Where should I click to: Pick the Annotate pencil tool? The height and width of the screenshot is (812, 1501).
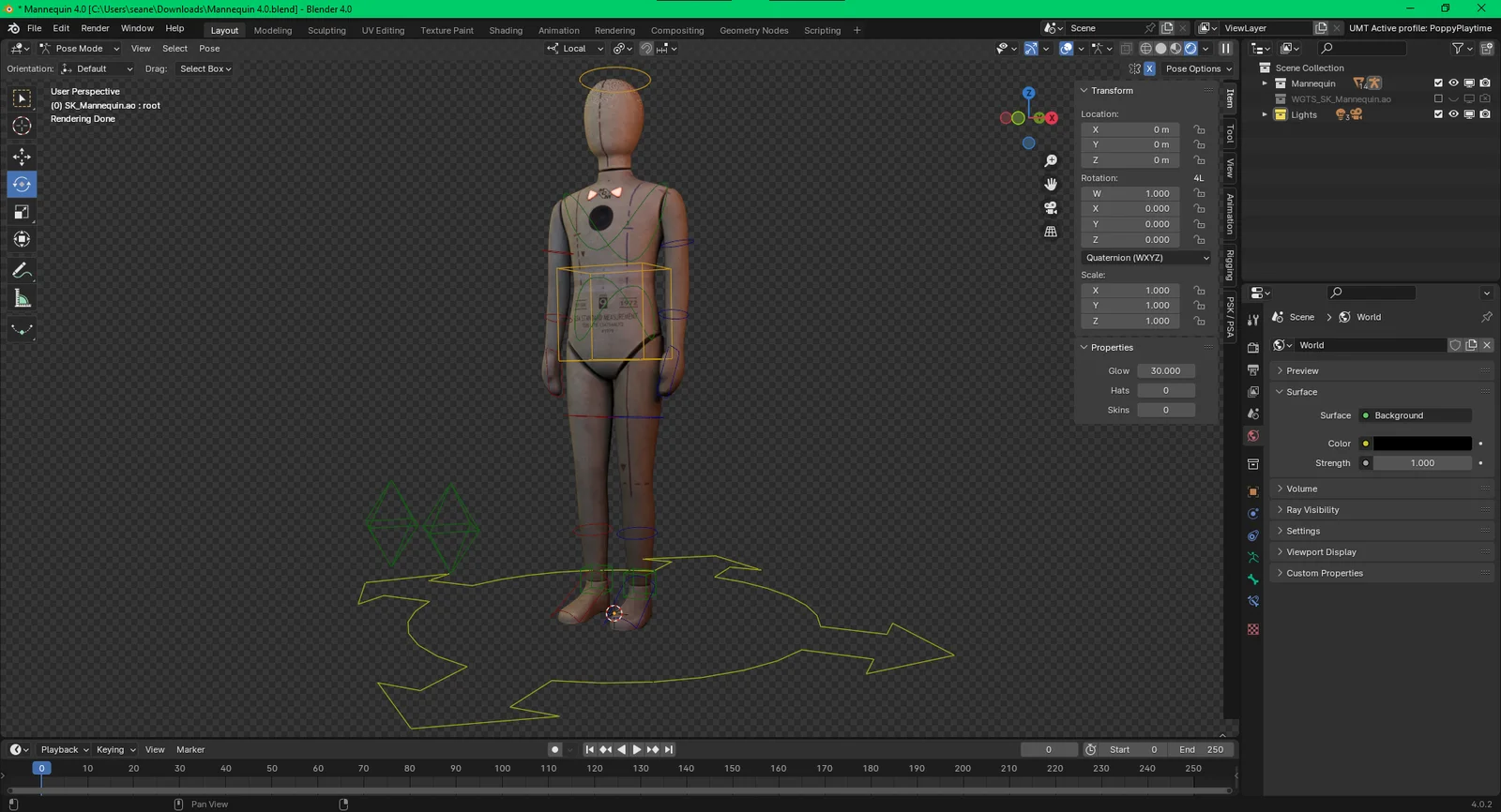point(22,271)
